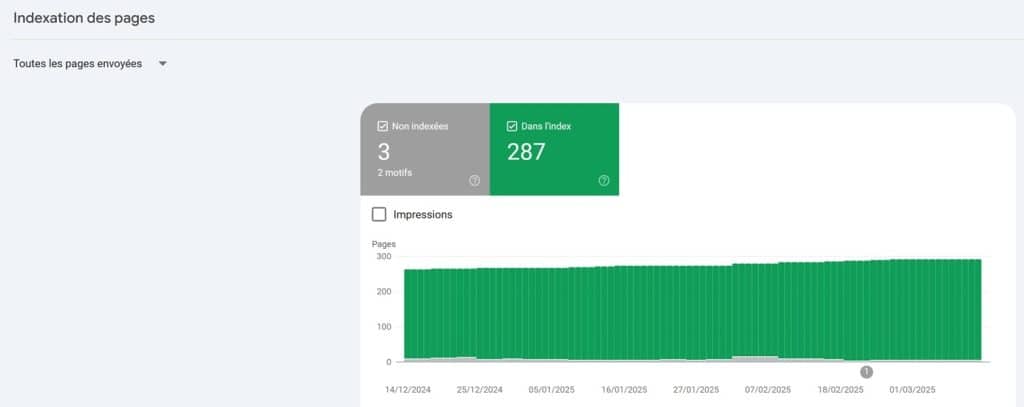Select the 'Non indexées' count of 3

(383, 152)
